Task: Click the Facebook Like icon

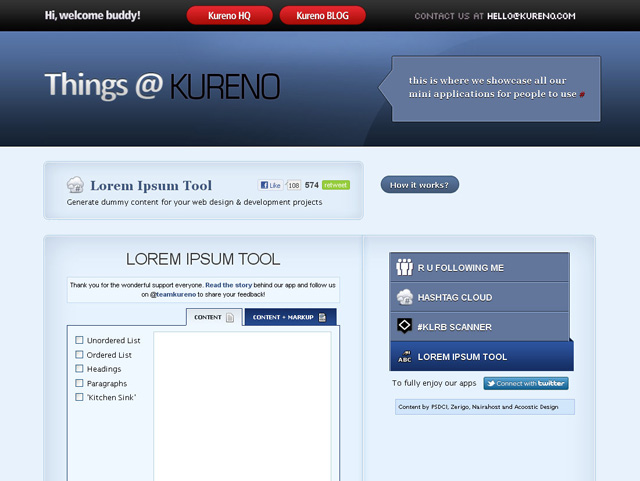Action: (x=264, y=185)
